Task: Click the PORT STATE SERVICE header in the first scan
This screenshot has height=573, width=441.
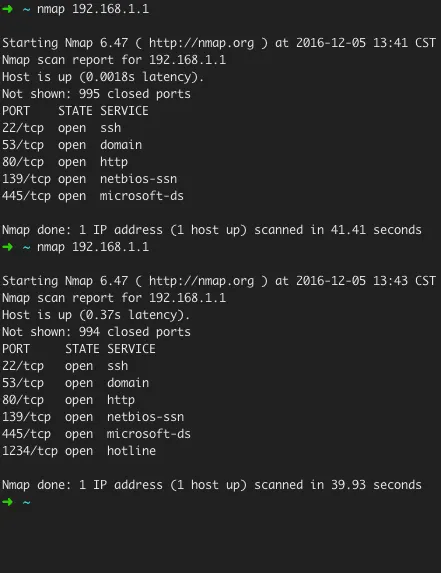Action: tap(75, 111)
